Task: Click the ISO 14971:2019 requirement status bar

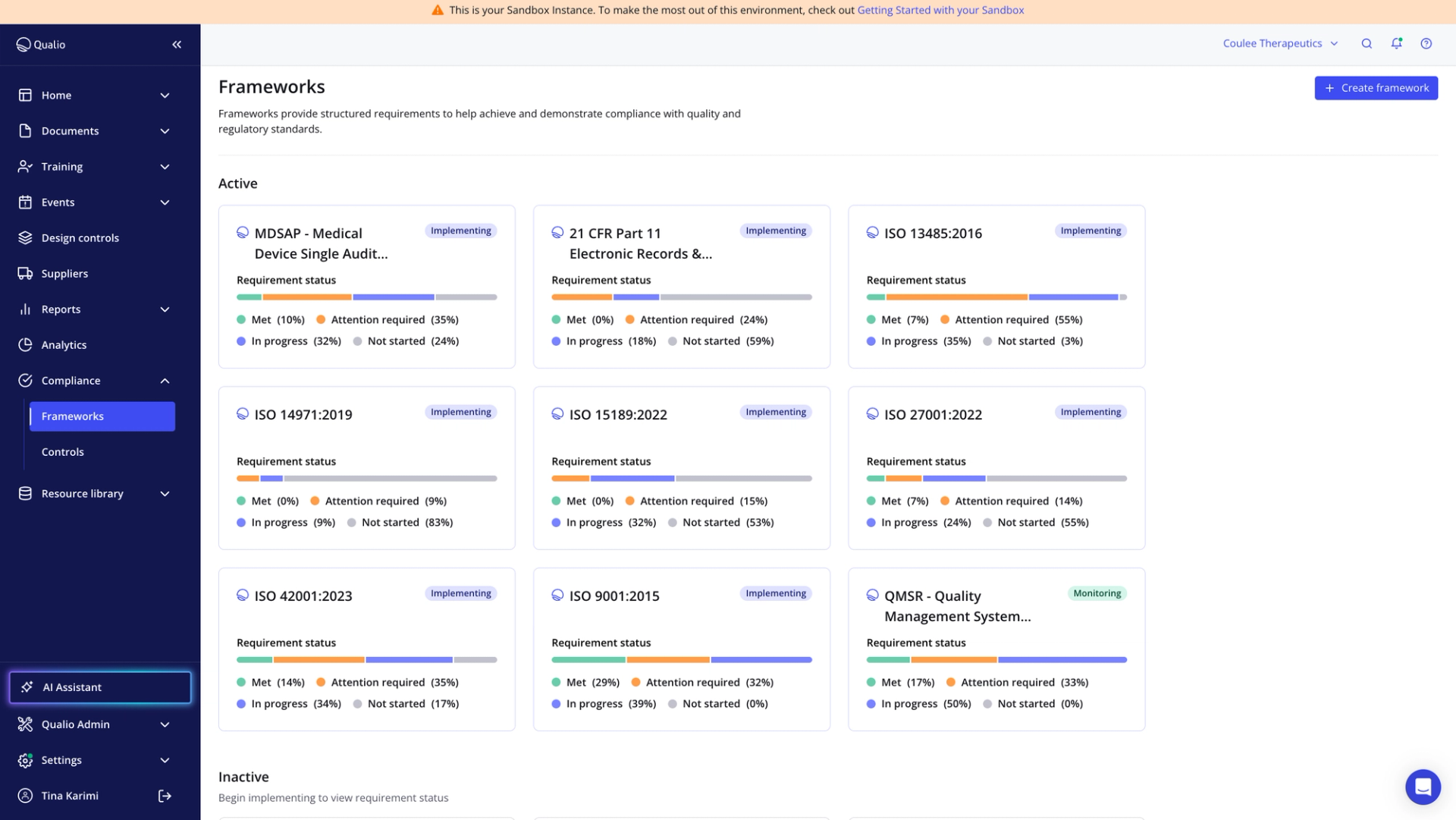Action: coord(367,479)
